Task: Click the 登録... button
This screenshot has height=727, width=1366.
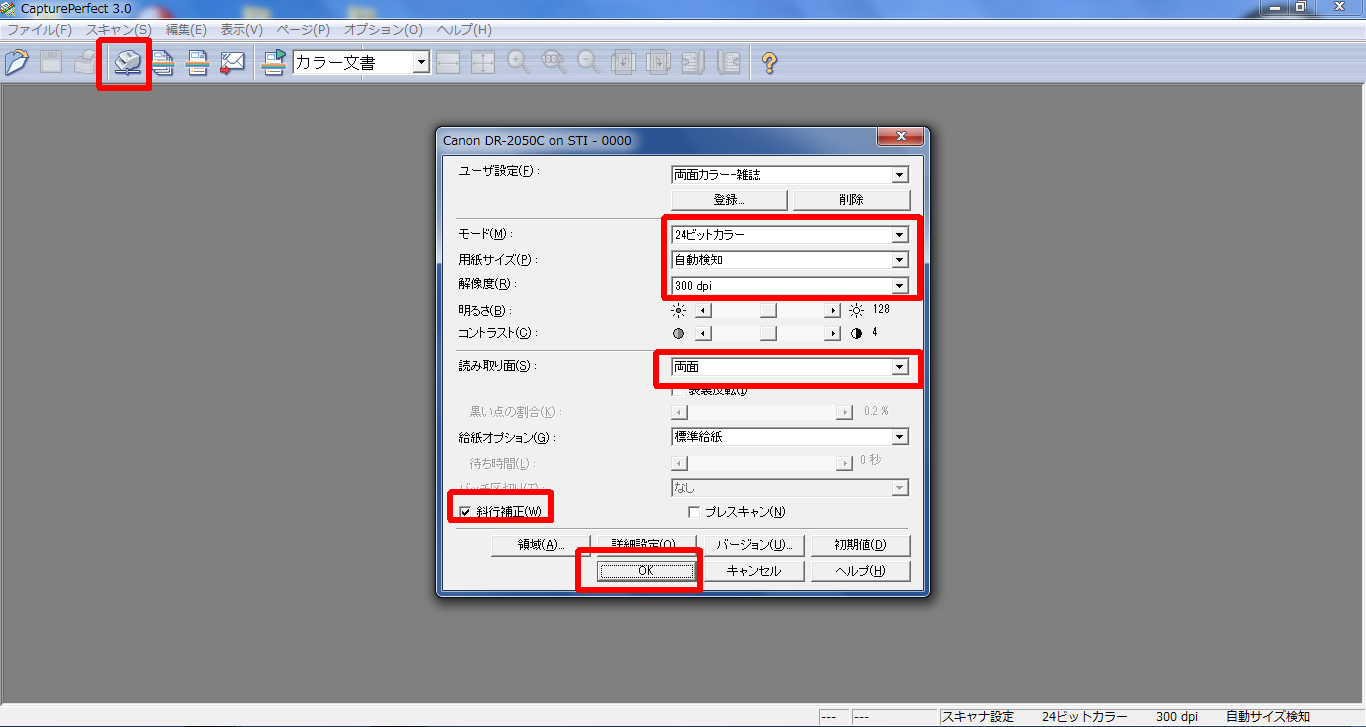Action: click(729, 200)
